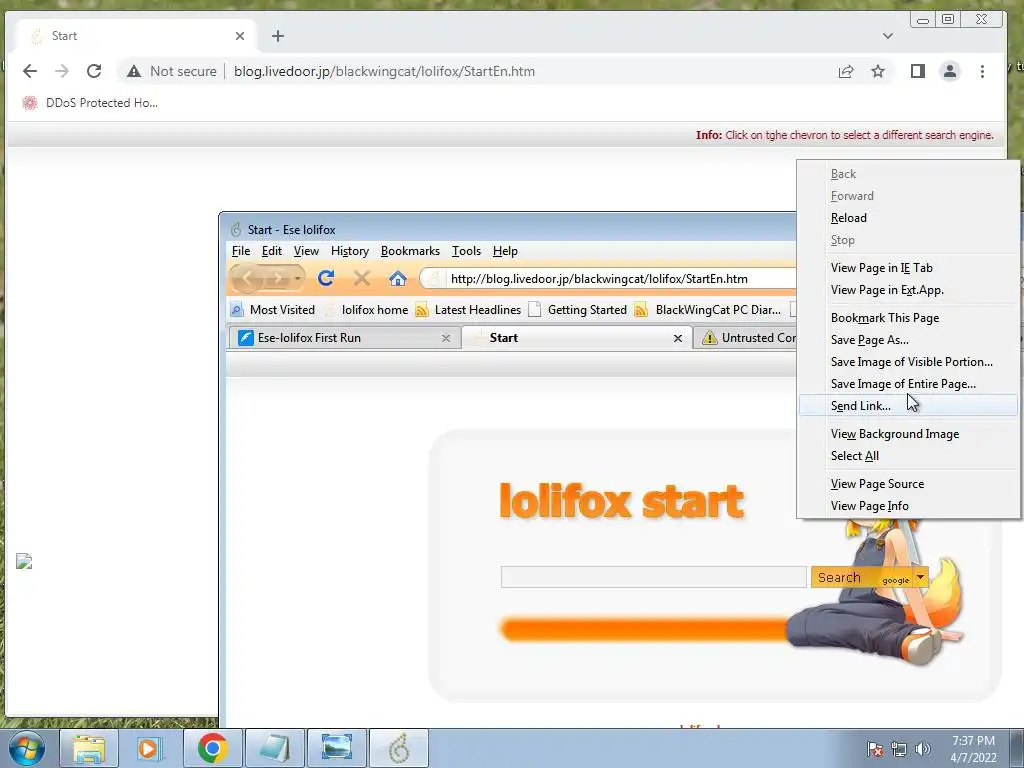This screenshot has width=1024, height=768.
Task: Click the home icon in lolifox toolbar
Action: coord(398,279)
